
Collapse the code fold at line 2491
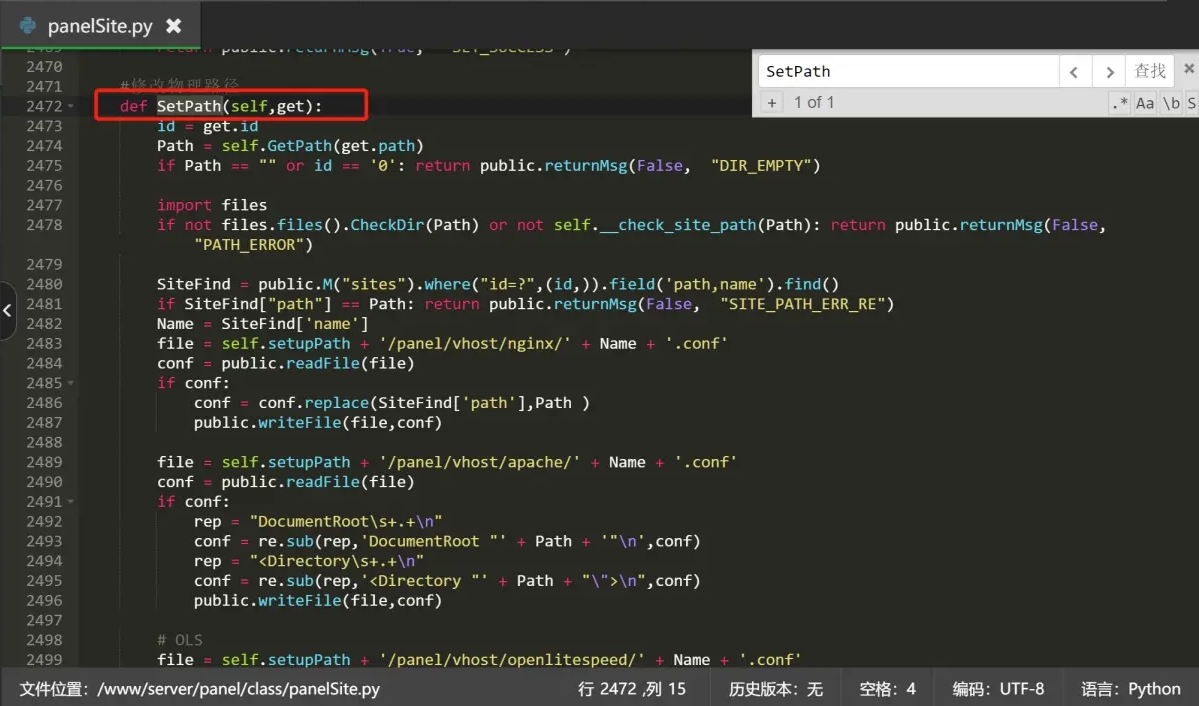tap(70, 502)
